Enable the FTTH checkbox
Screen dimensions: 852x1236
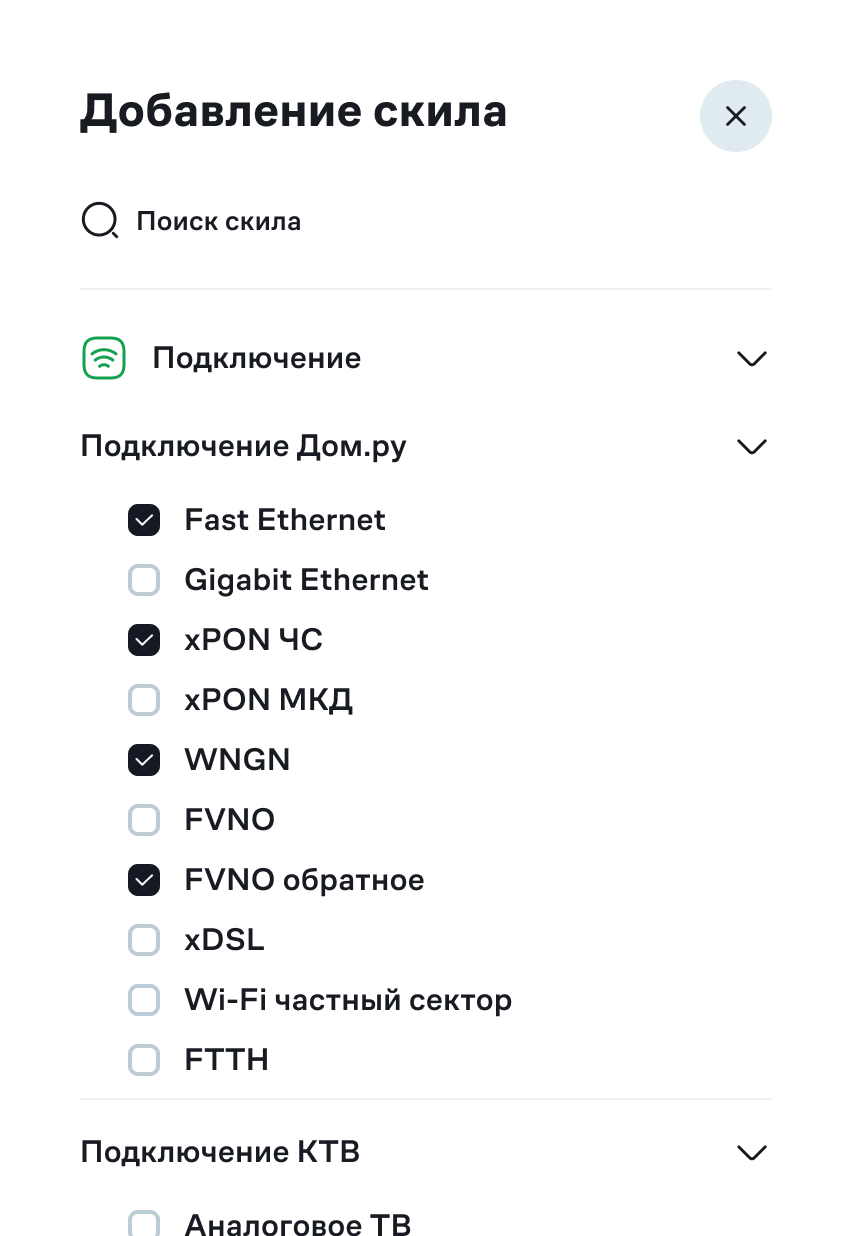click(144, 1060)
